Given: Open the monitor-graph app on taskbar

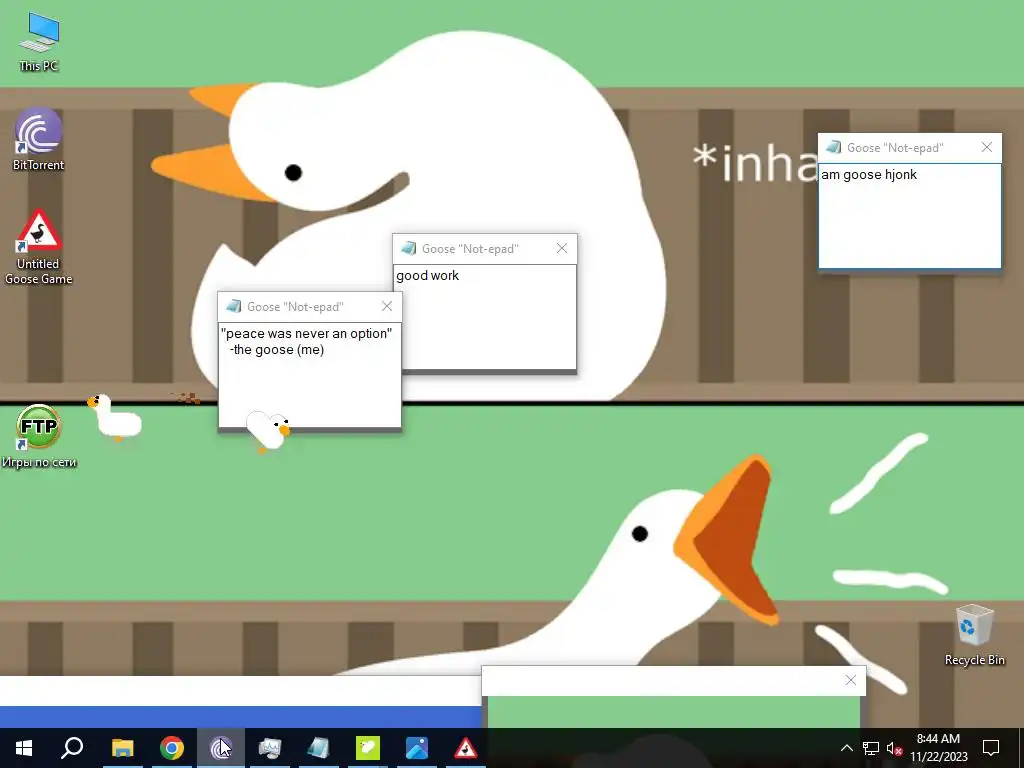Looking at the screenshot, I should pos(270,748).
